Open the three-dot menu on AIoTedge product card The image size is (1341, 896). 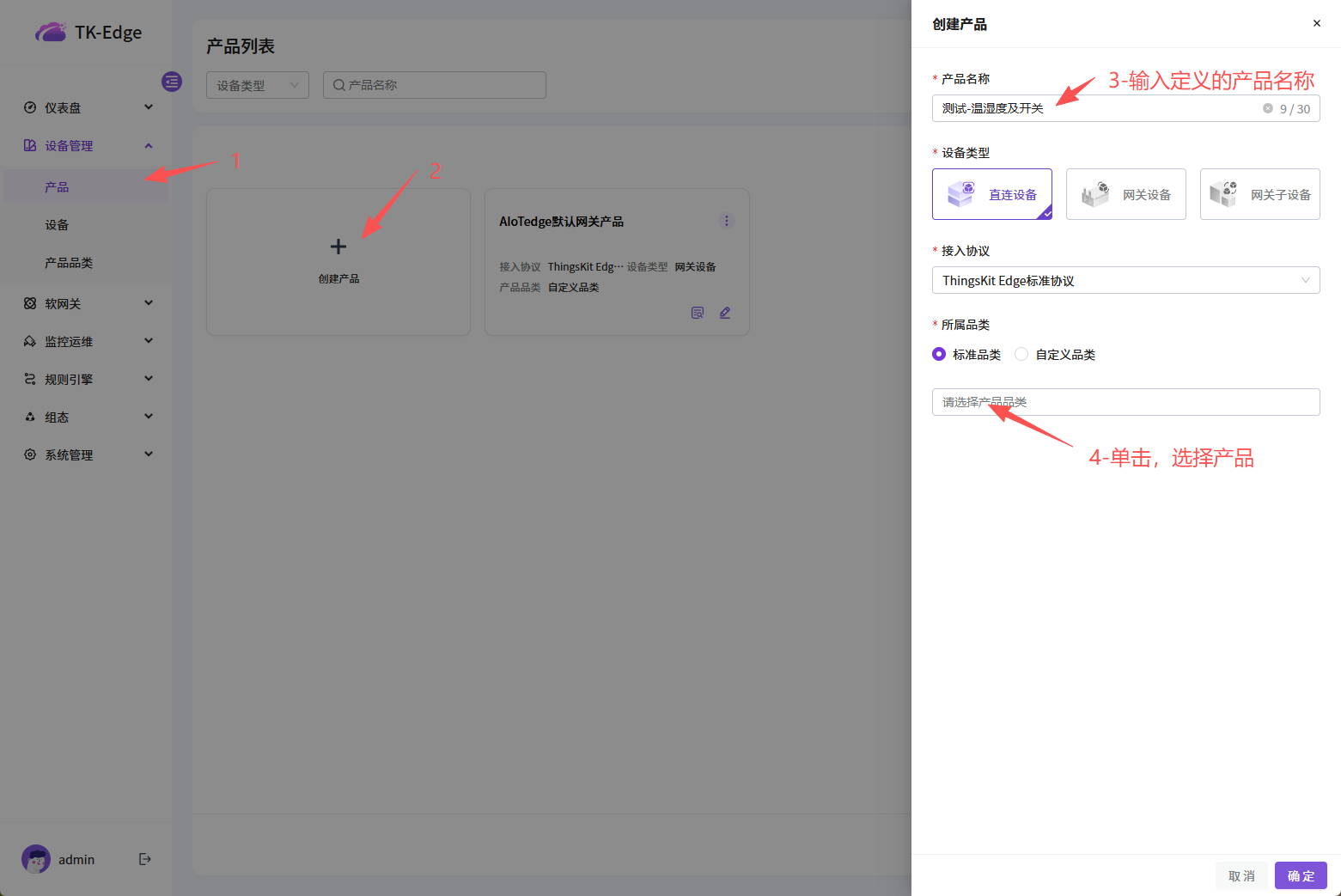coord(727,221)
